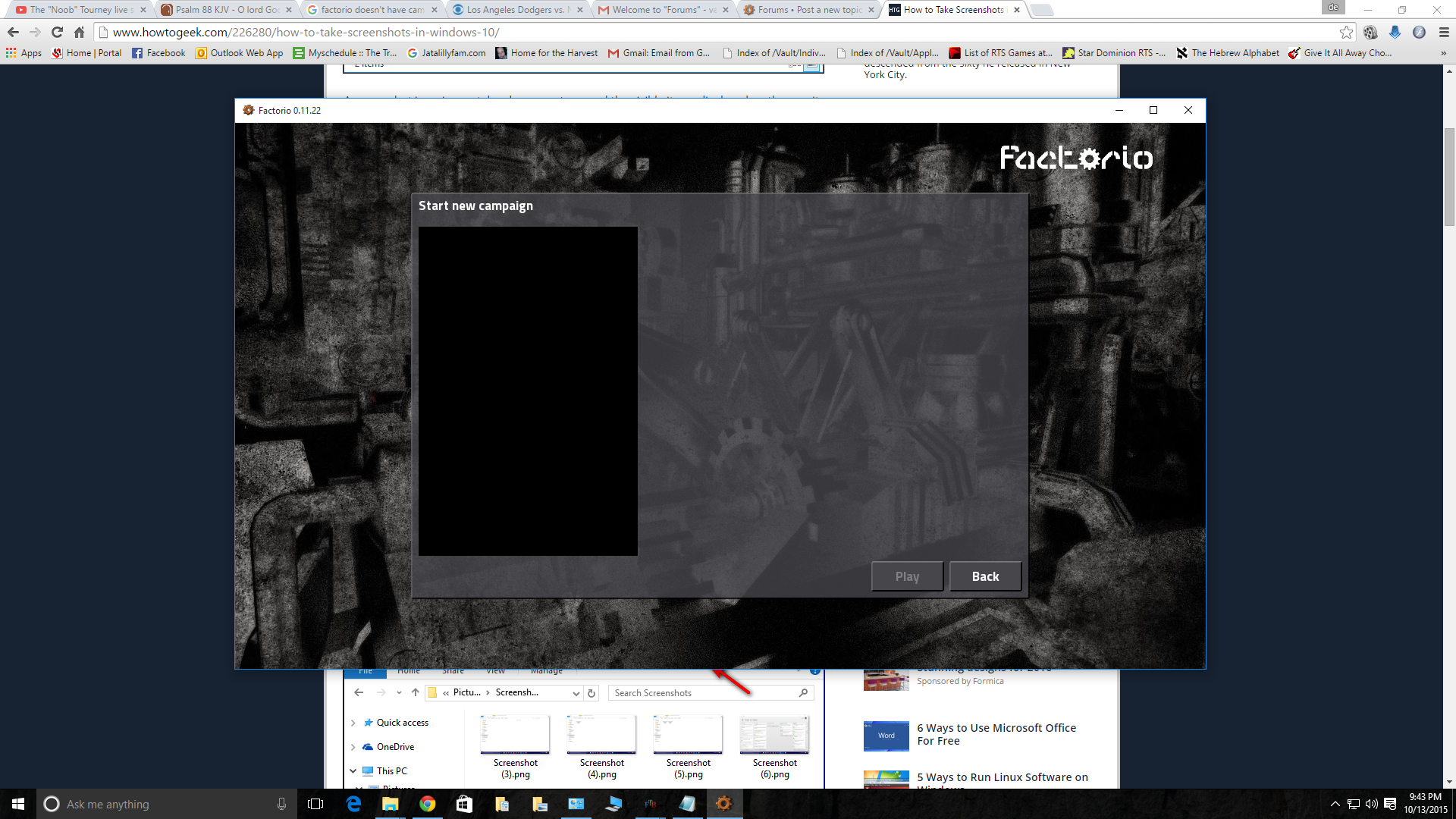Screen dimensions: 1456x819
Task: Open the Chrome home page icon
Action: [79, 32]
